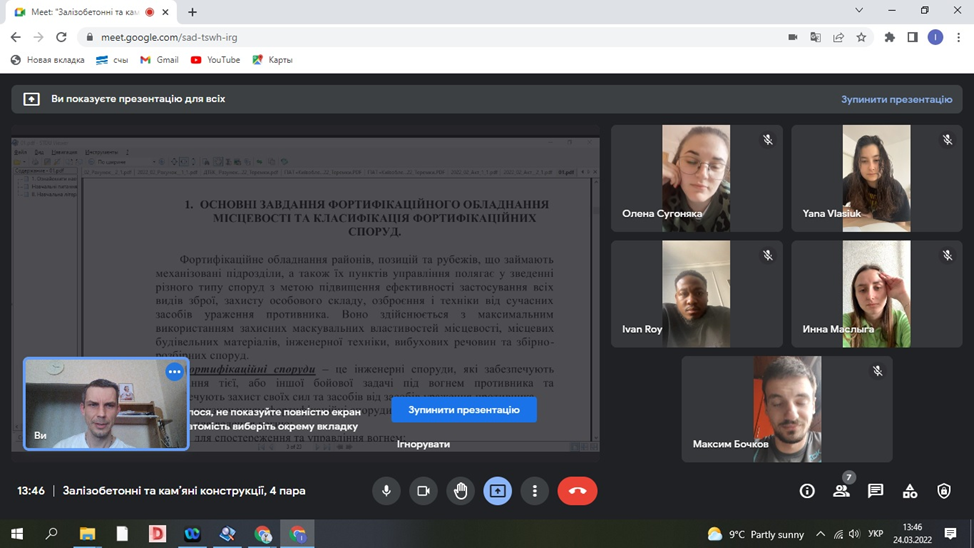Open Новая вкладка bookmark

[x=48, y=60]
